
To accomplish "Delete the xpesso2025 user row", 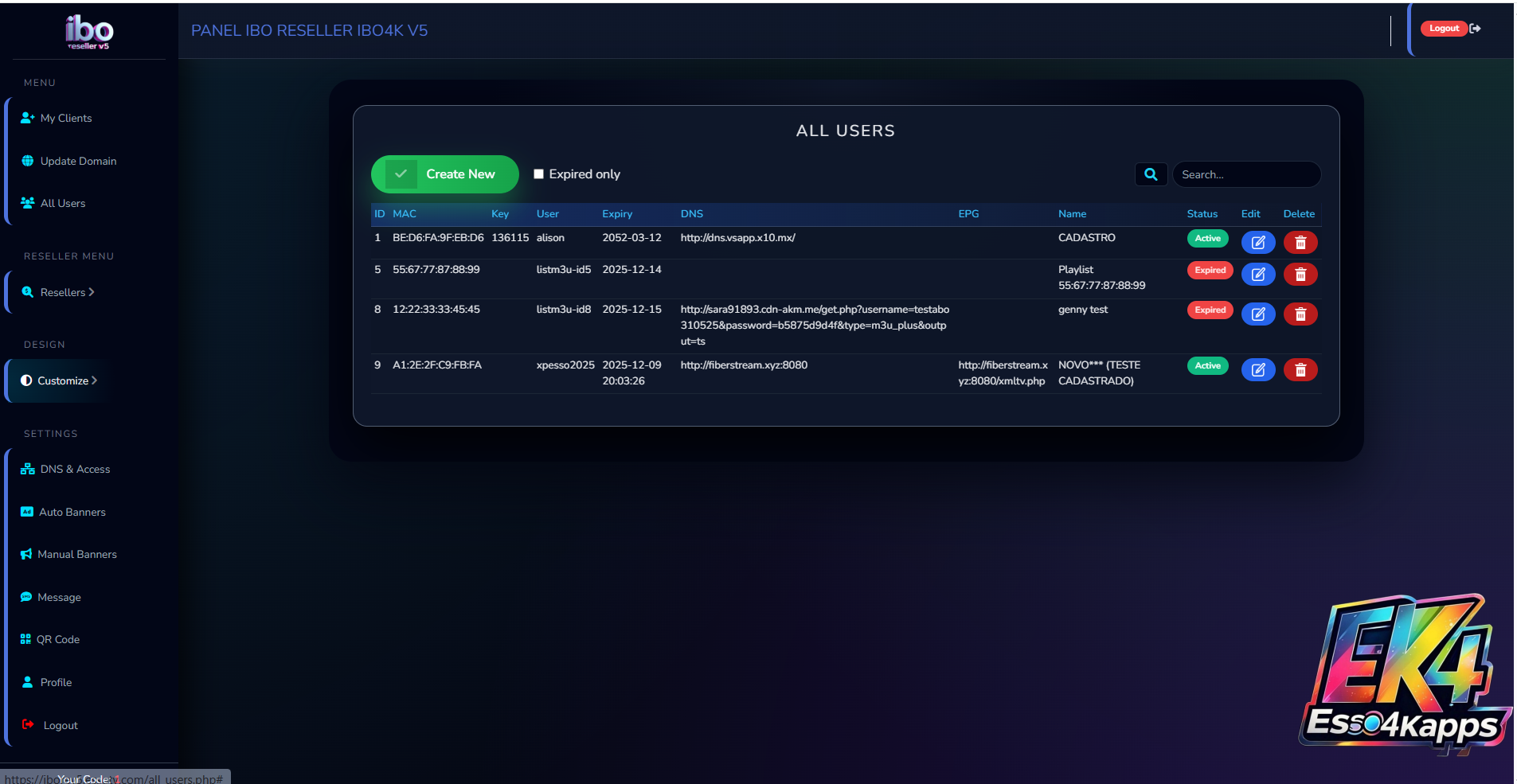I will click(x=1300, y=370).
